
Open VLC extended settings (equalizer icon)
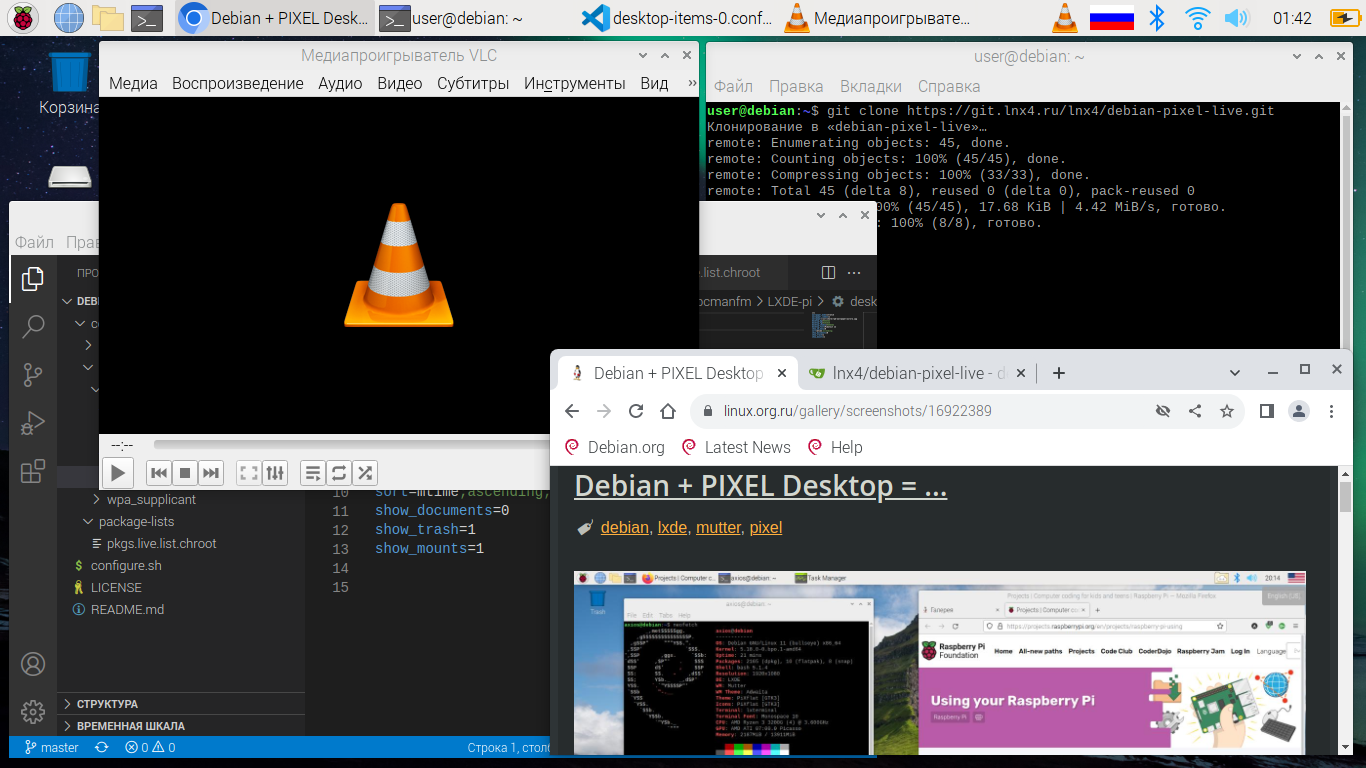[276, 473]
